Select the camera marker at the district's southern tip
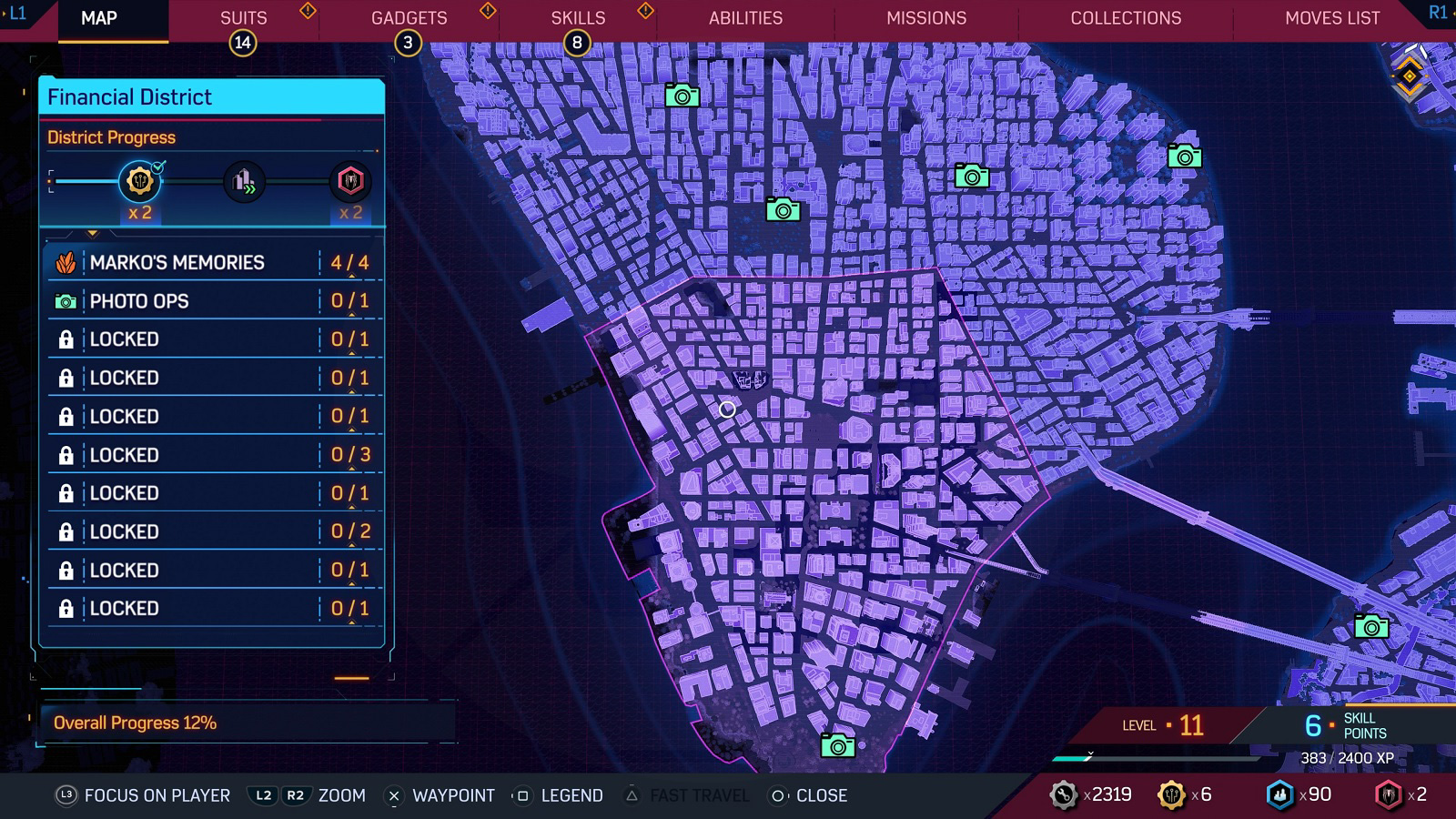This screenshot has height=819, width=1456. pyautogui.click(x=837, y=745)
